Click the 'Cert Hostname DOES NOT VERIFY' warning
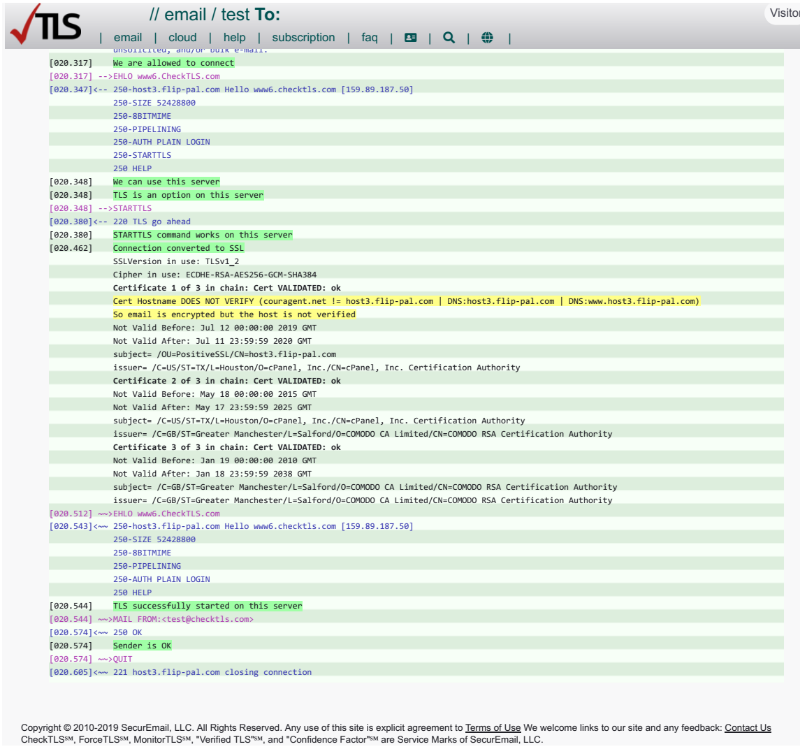The image size is (800, 748). [x=406, y=301]
